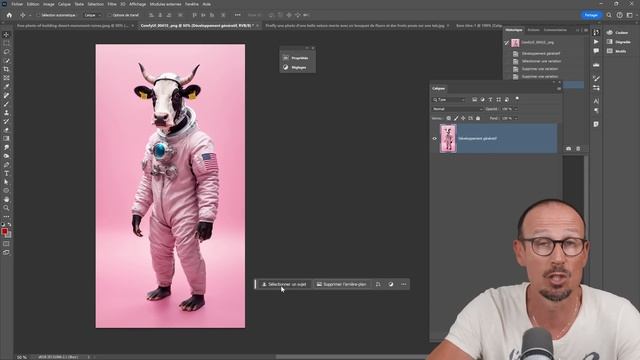Select the Eyedropper tool

[x=6, y=87]
